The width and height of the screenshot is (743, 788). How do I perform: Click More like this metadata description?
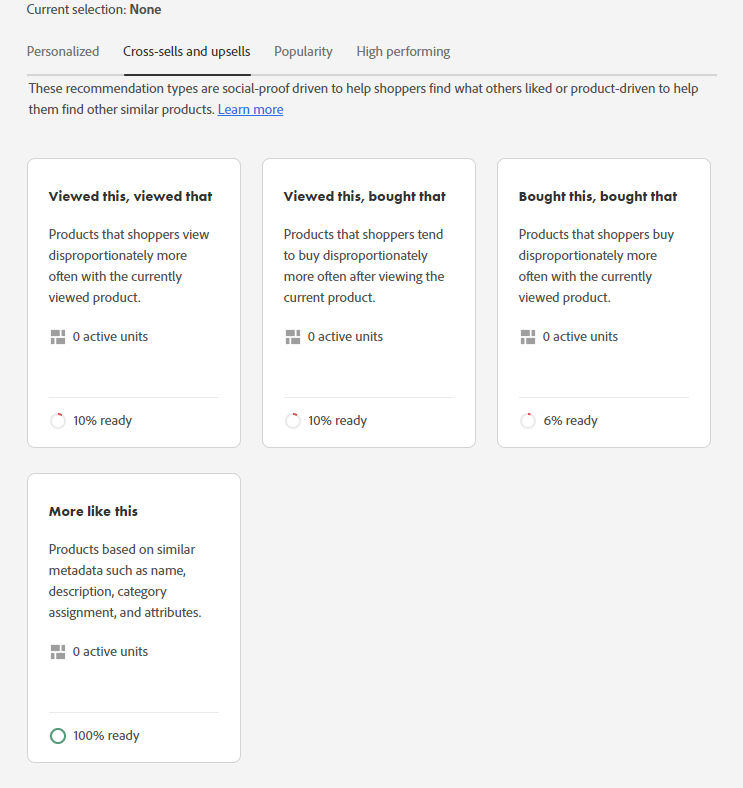tap(125, 581)
